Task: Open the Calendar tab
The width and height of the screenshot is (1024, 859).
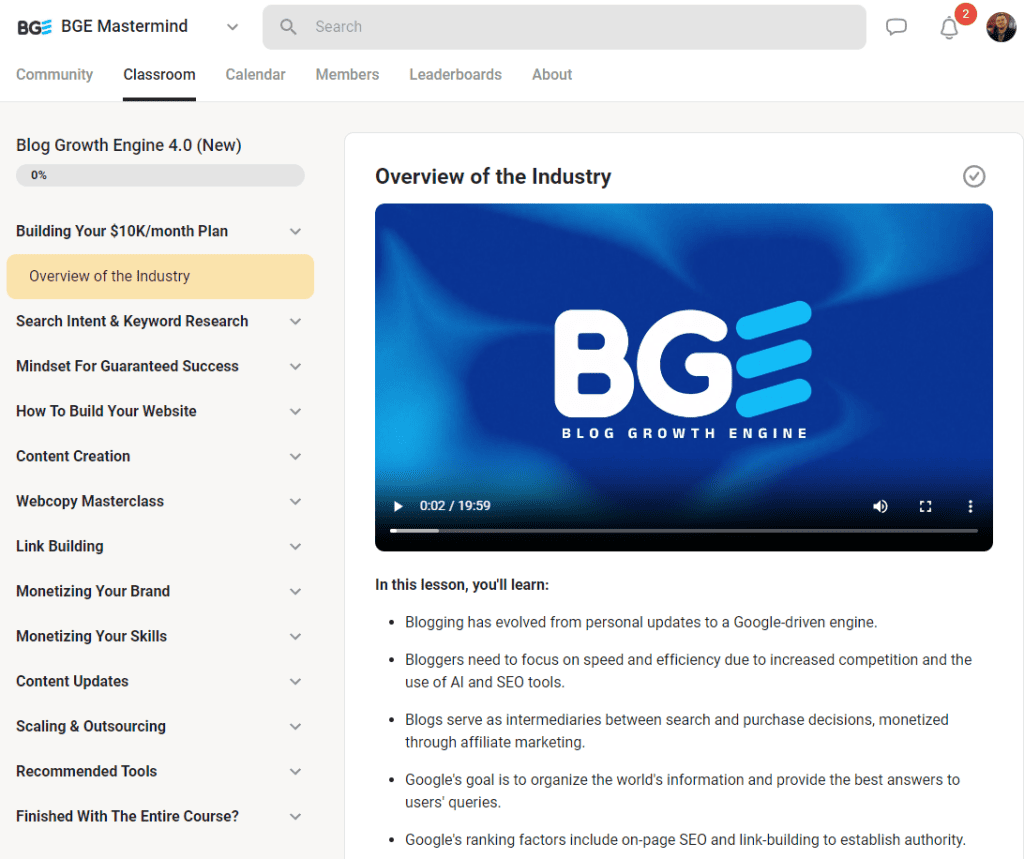Action: (x=255, y=74)
